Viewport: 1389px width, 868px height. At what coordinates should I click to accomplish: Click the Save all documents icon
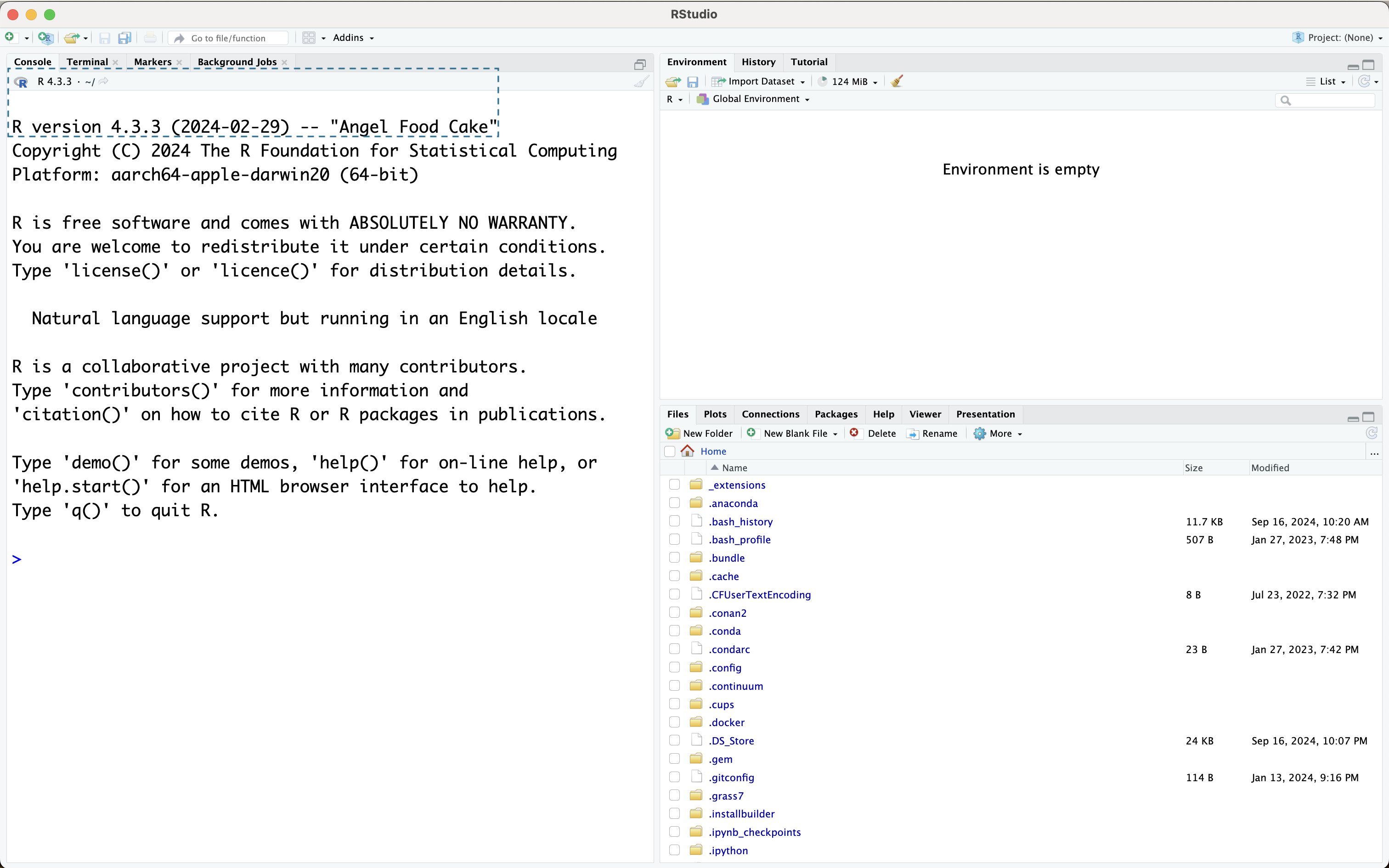point(124,38)
